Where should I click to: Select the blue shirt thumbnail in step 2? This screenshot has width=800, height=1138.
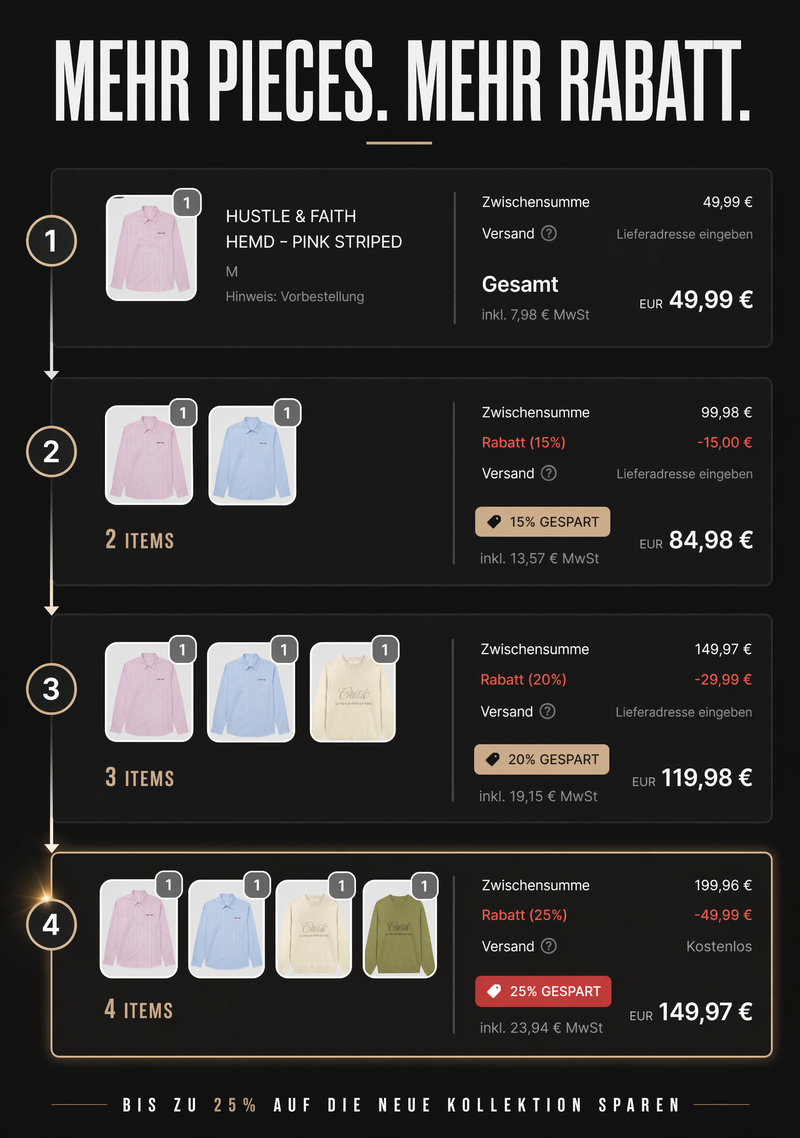pyautogui.click(x=253, y=454)
